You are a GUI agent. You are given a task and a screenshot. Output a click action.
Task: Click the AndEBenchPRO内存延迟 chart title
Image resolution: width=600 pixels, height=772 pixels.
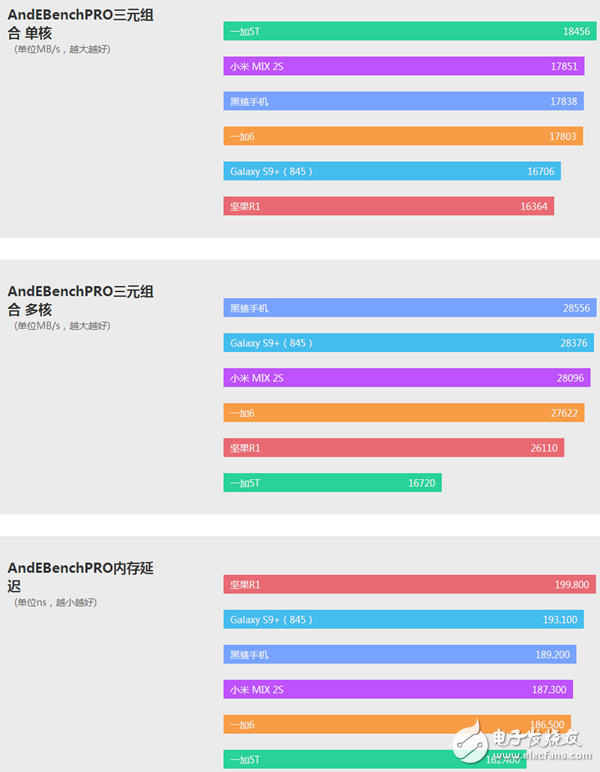click(x=81, y=576)
